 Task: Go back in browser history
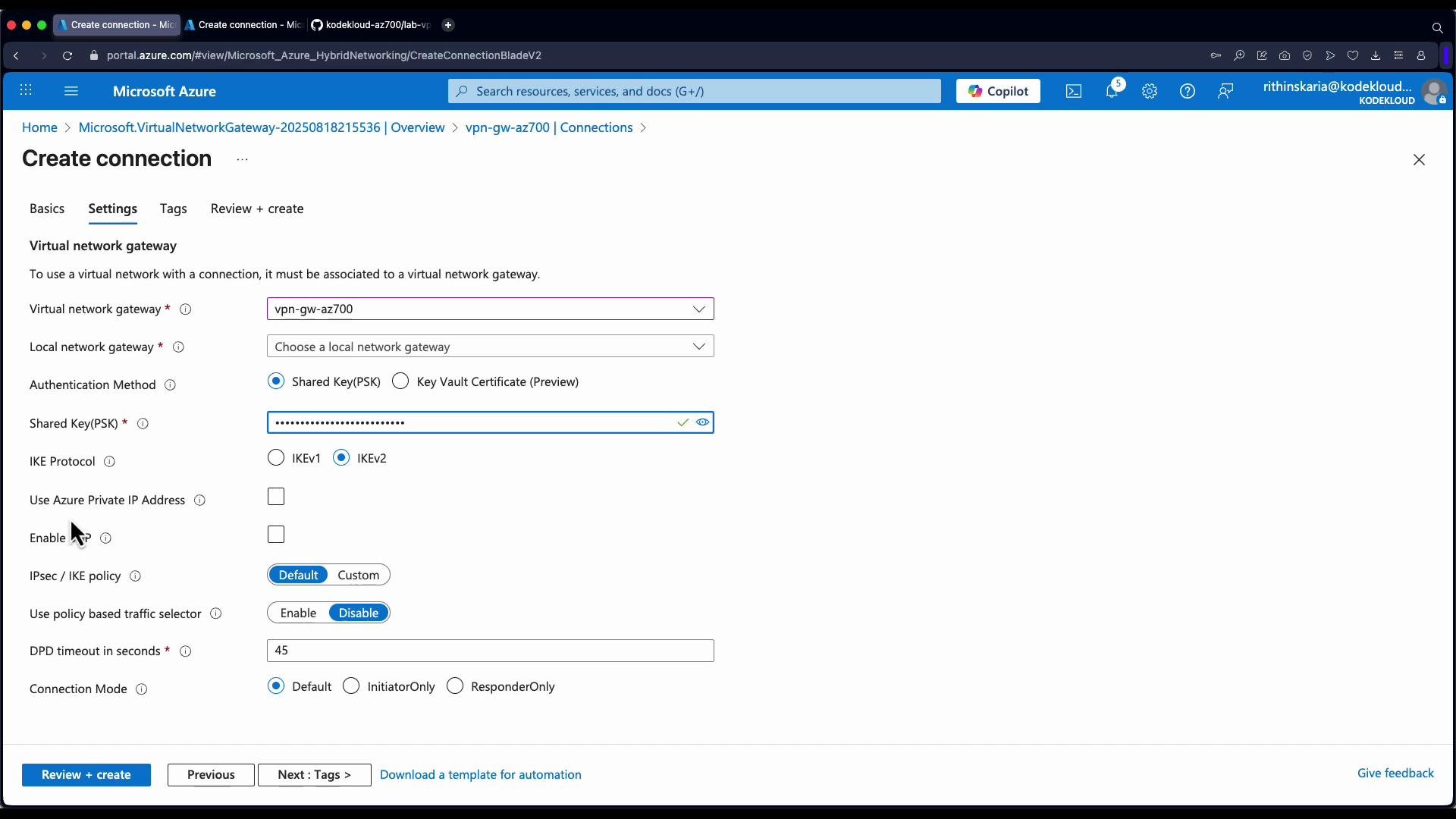tap(16, 55)
